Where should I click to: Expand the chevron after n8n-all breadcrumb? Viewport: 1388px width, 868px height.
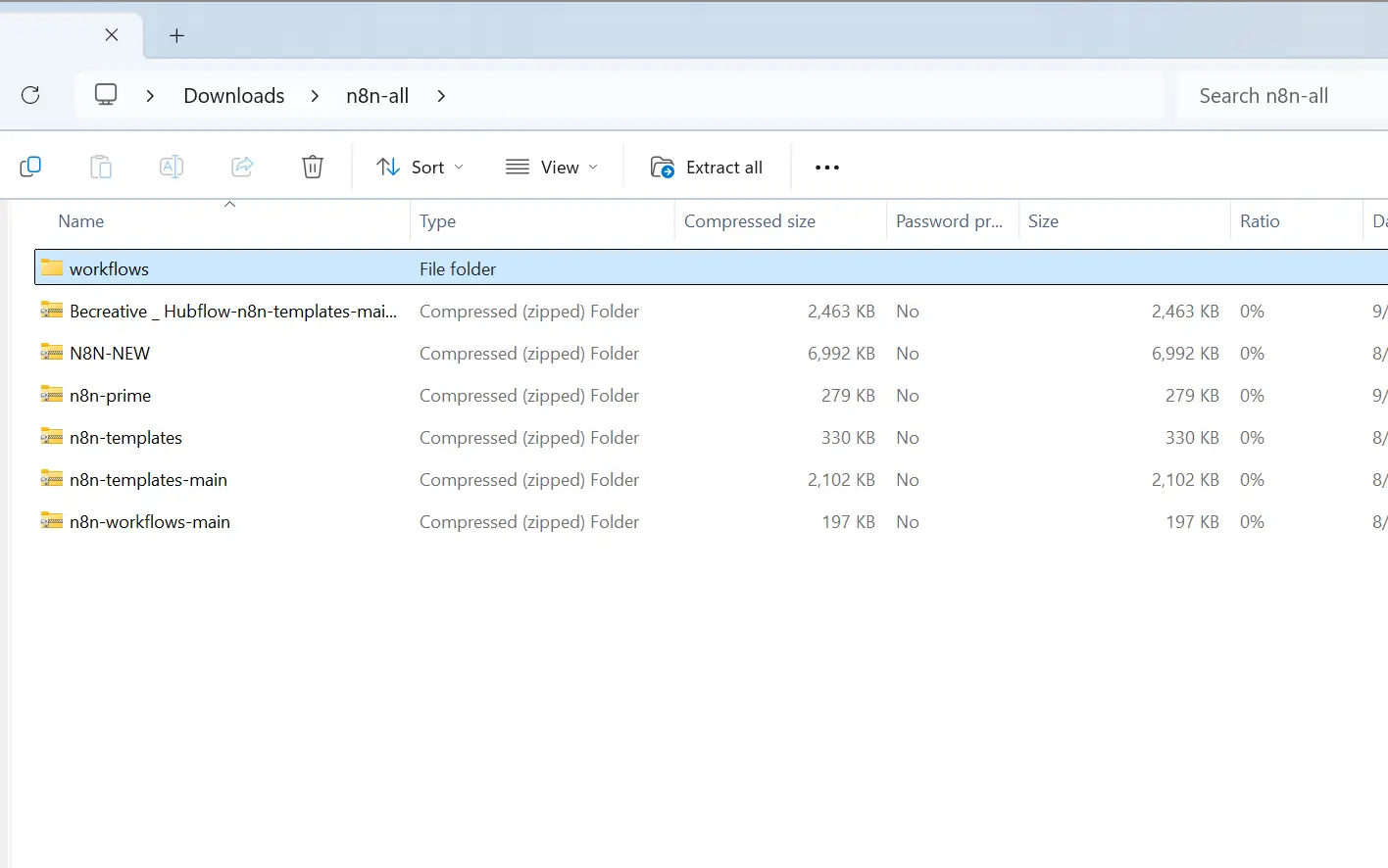click(441, 96)
